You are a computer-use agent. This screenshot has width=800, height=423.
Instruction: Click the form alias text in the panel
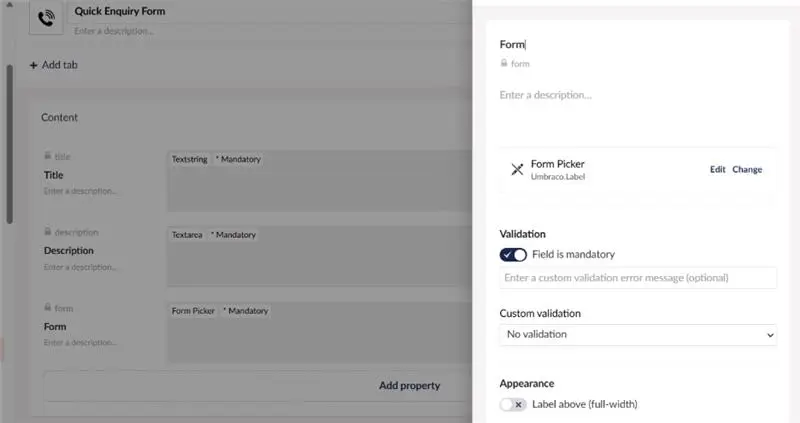click(520, 64)
